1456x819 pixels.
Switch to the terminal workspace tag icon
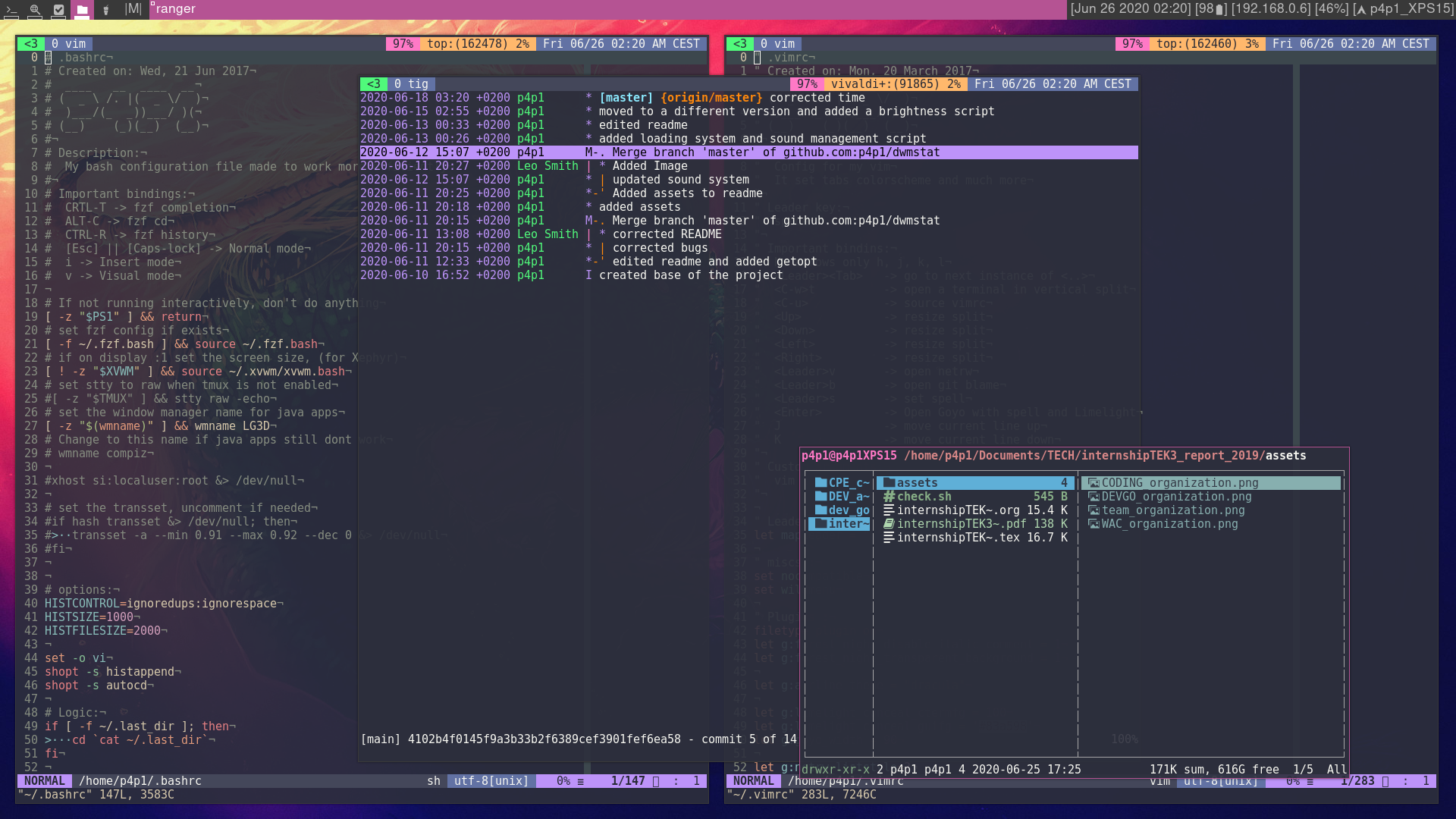[x=11, y=10]
